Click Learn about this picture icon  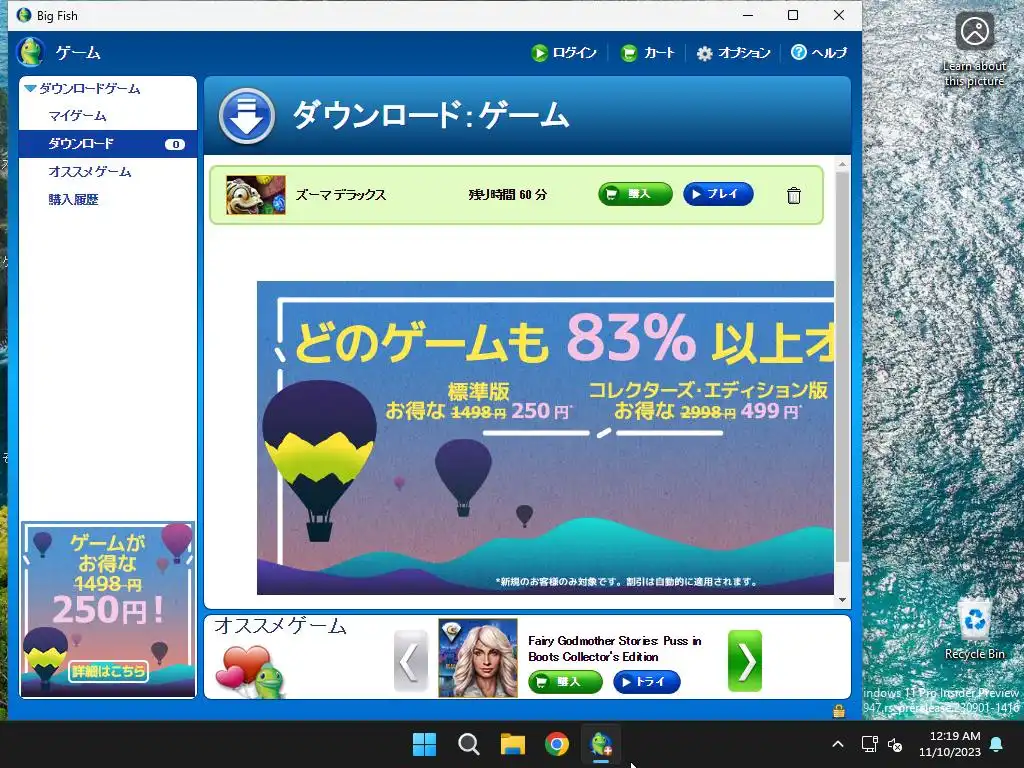point(974,50)
